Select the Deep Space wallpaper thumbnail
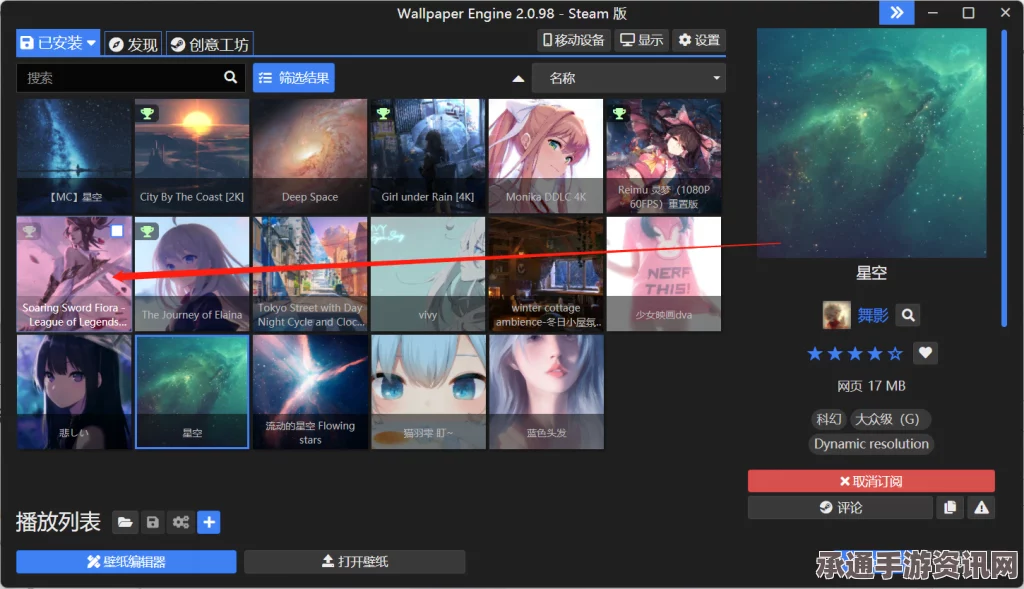This screenshot has height=589, width=1024. point(310,156)
